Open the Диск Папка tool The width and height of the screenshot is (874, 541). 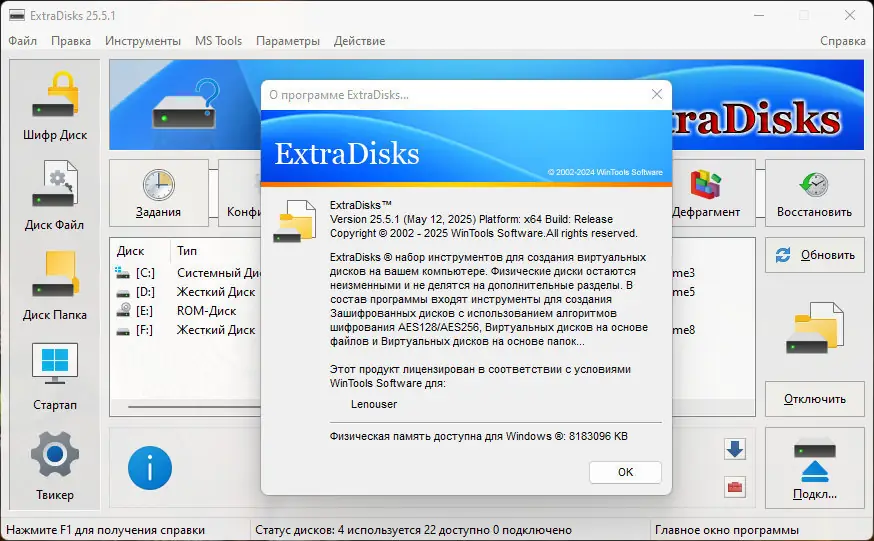55,286
